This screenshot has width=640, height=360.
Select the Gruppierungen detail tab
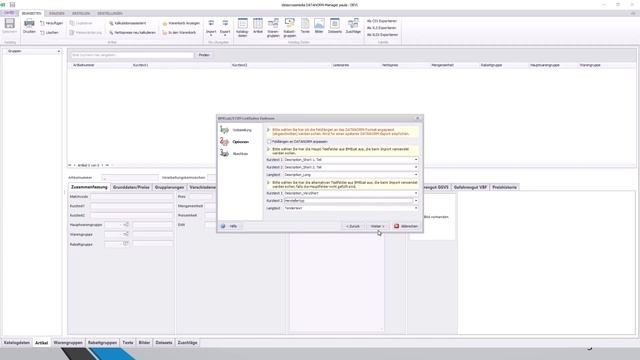click(x=169, y=187)
